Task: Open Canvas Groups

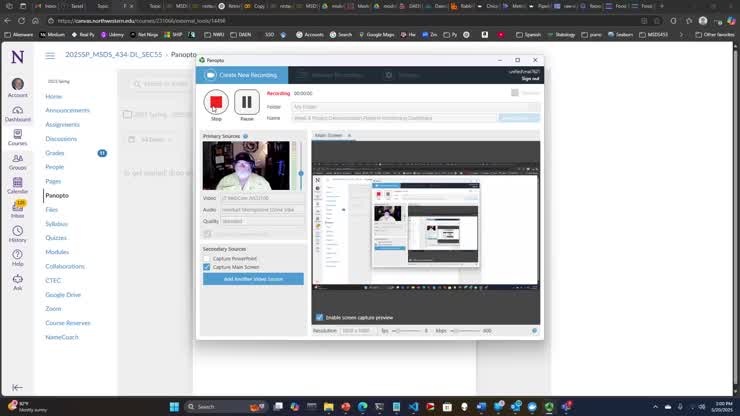Action: click(17, 162)
